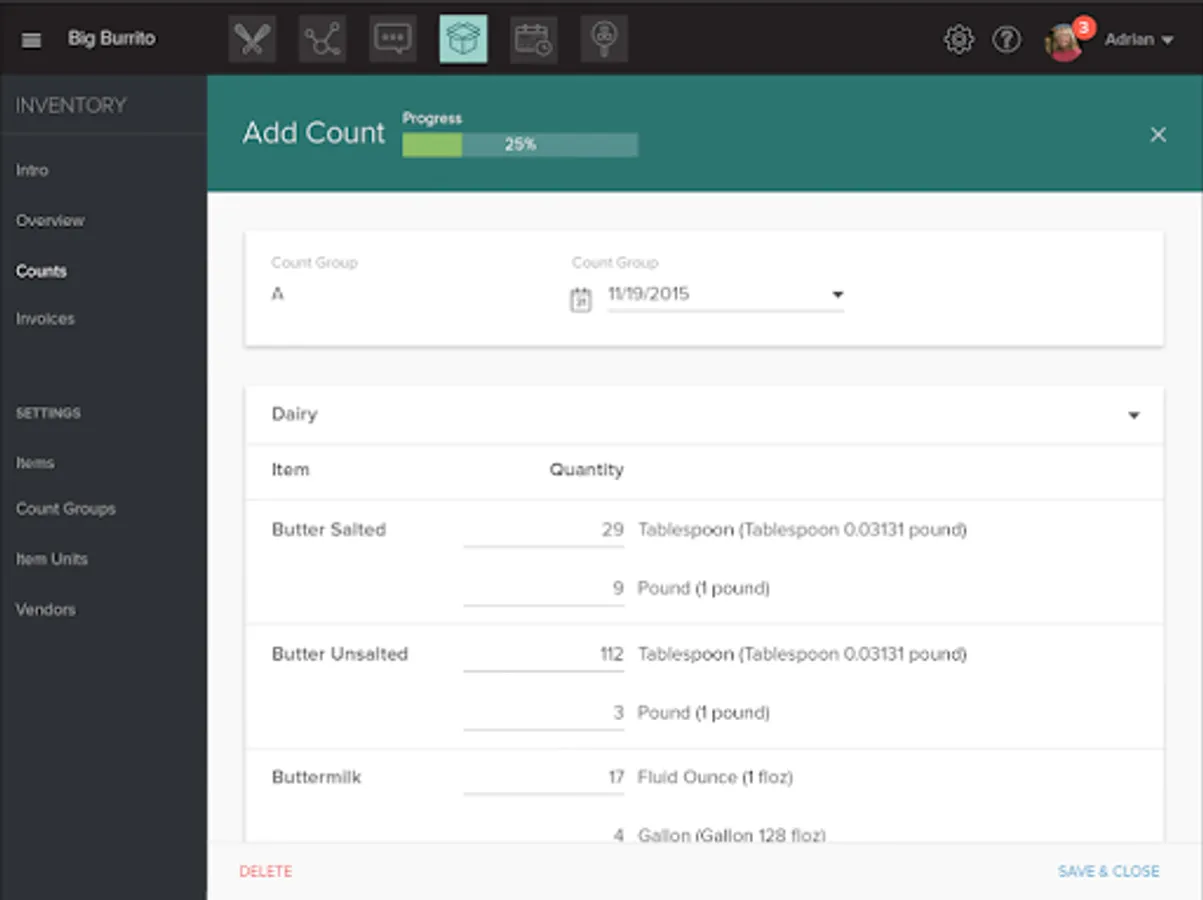Click Fluid Ounce (1 floz) unit label
This screenshot has width=1203, height=900.
[x=715, y=777]
